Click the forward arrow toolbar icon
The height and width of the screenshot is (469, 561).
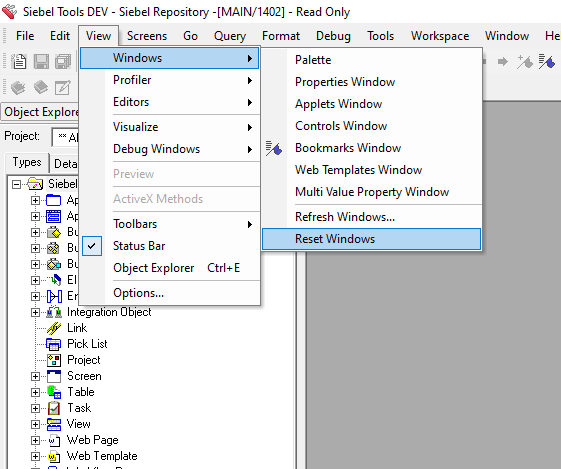pyautogui.click(x=503, y=62)
